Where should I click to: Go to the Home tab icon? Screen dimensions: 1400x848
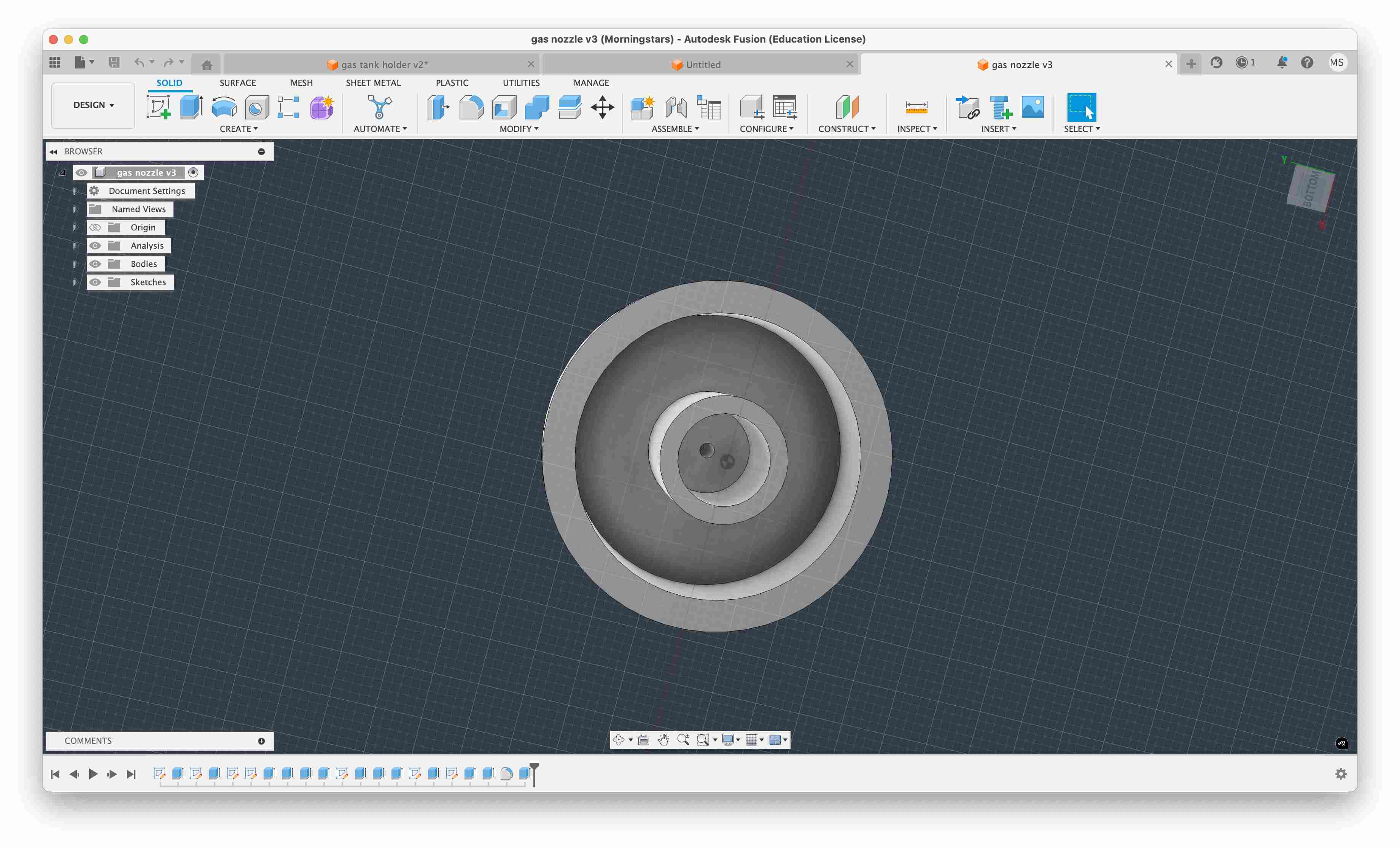tap(207, 65)
